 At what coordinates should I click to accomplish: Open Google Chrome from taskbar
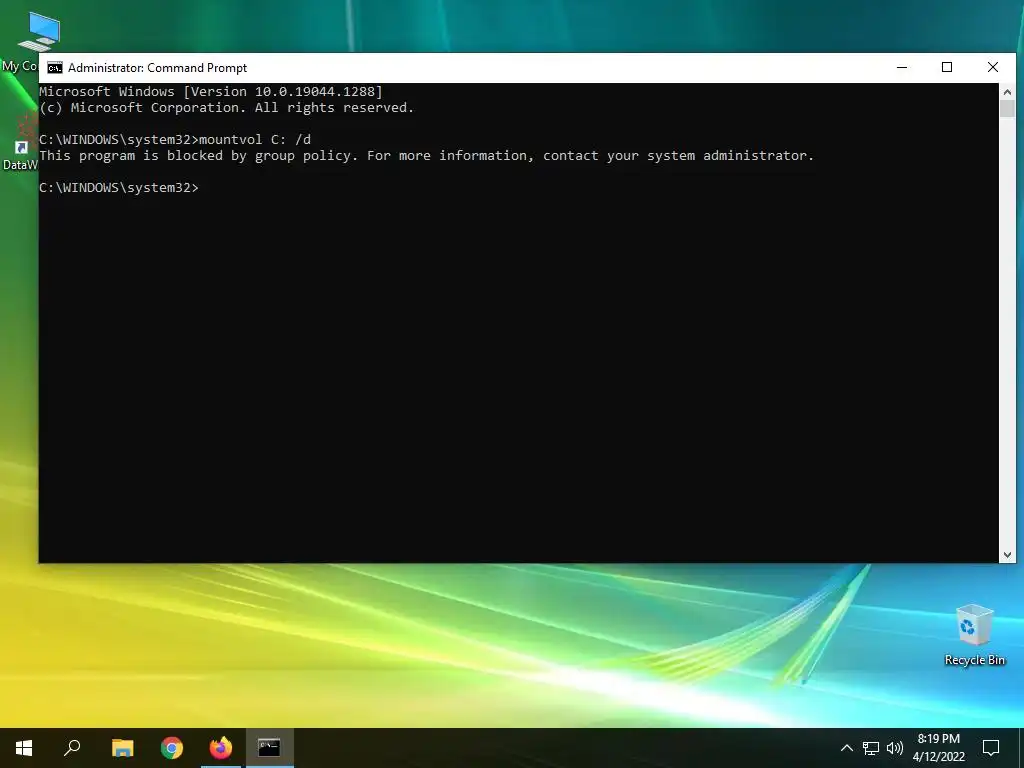point(172,748)
